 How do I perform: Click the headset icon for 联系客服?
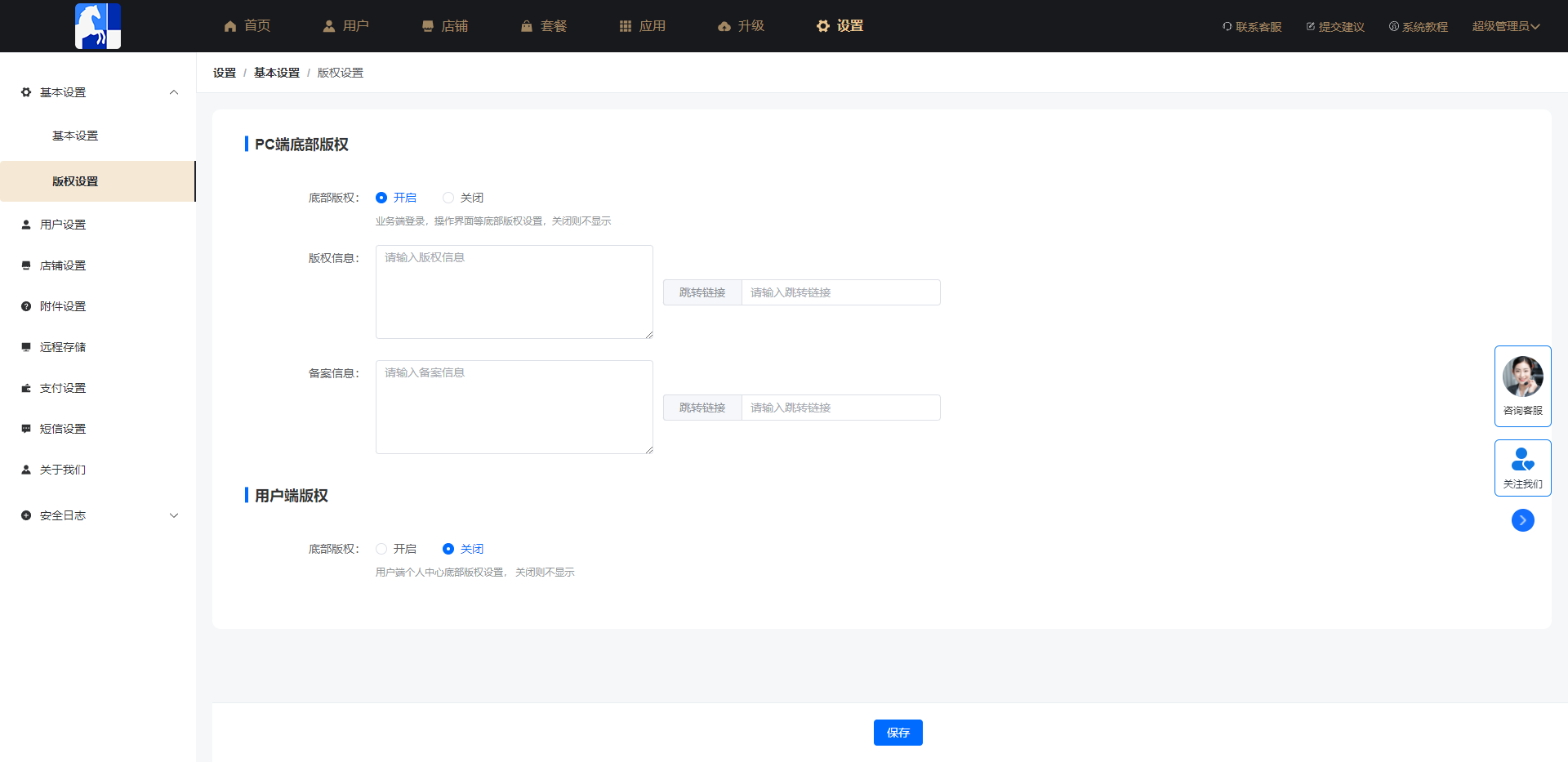[1227, 27]
